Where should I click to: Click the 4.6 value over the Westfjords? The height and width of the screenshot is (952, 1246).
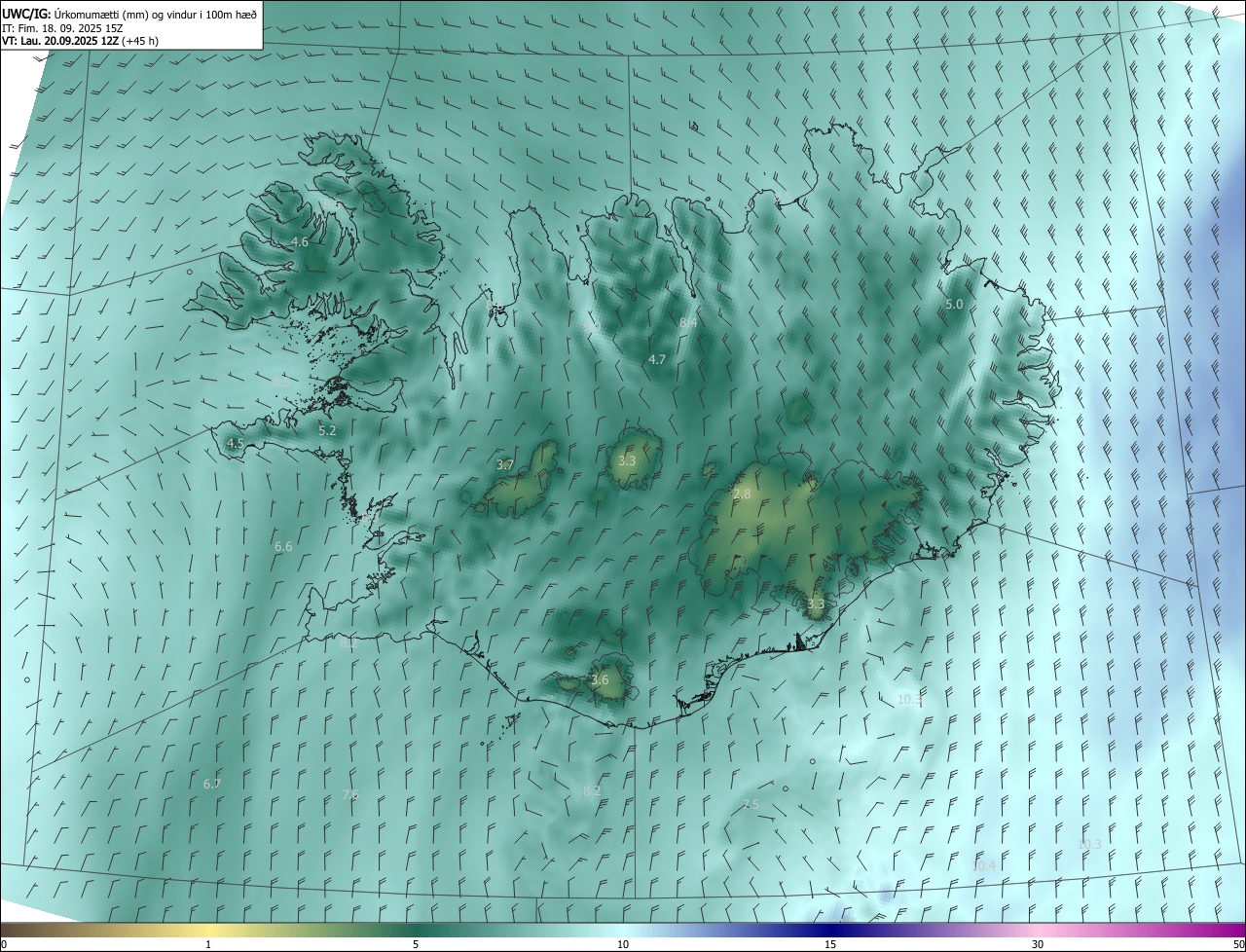[x=300, y=241]
